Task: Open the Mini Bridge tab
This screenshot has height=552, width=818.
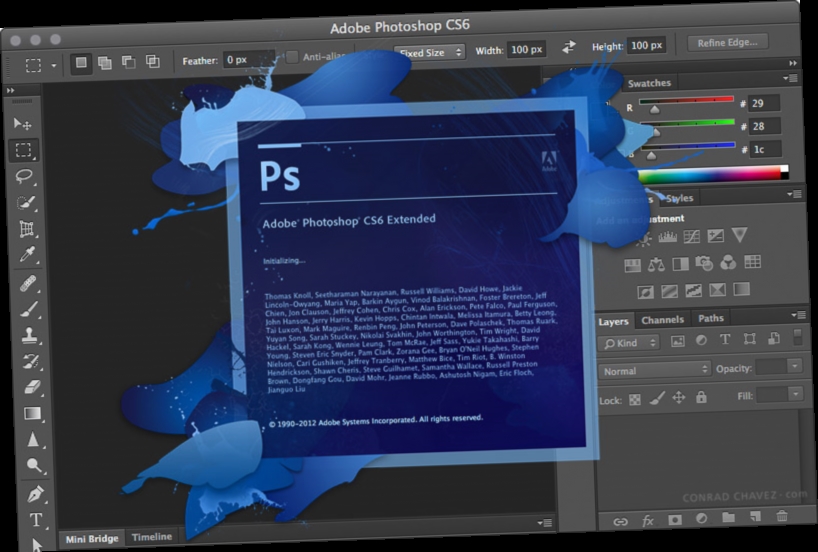Action: point(92,539)
